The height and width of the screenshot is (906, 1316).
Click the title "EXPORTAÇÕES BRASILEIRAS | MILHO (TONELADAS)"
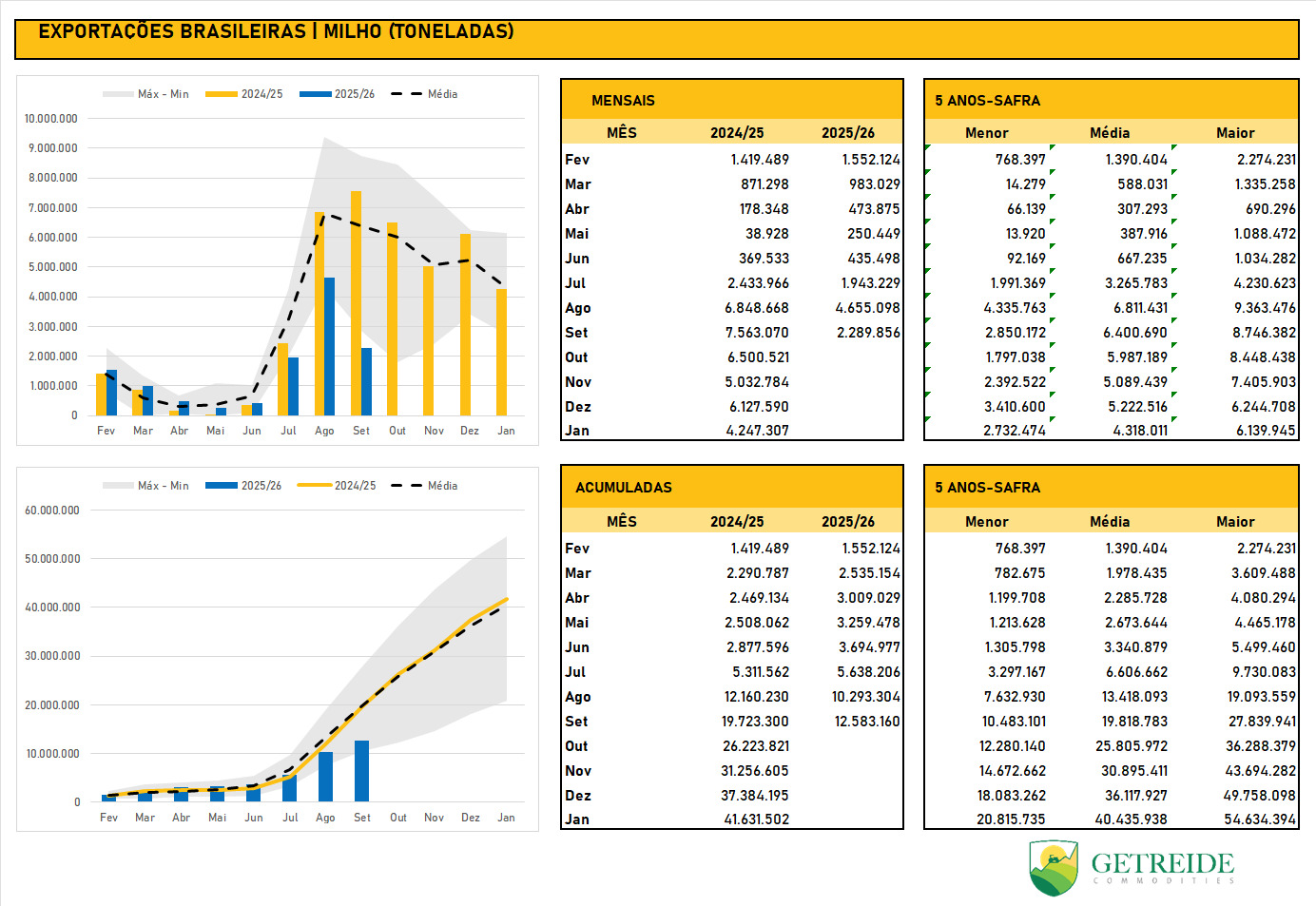click(x=276, y=31)
